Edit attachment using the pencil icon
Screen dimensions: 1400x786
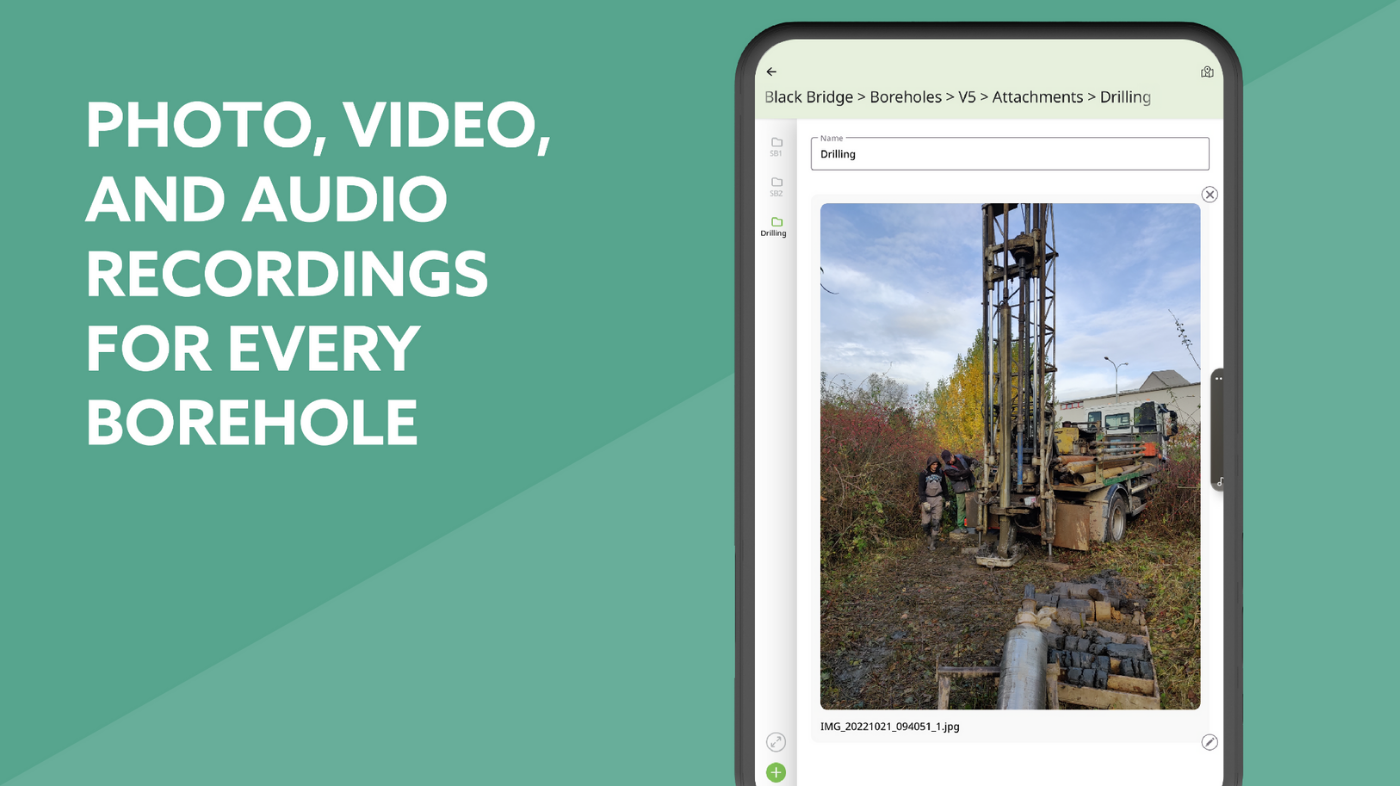click(x=1209, y=742)
